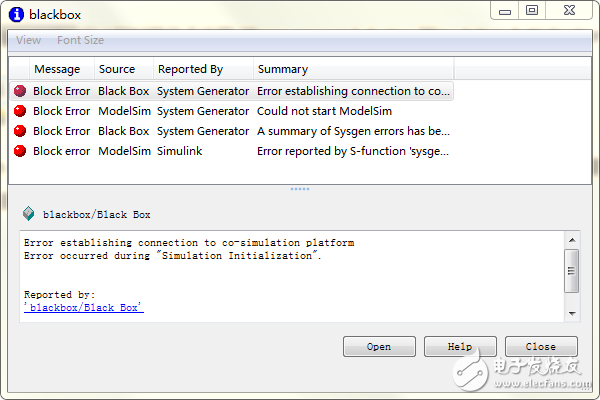Click red error icon for ModelSim System Generator row
The image size is (600, 400).
point(20,111)
